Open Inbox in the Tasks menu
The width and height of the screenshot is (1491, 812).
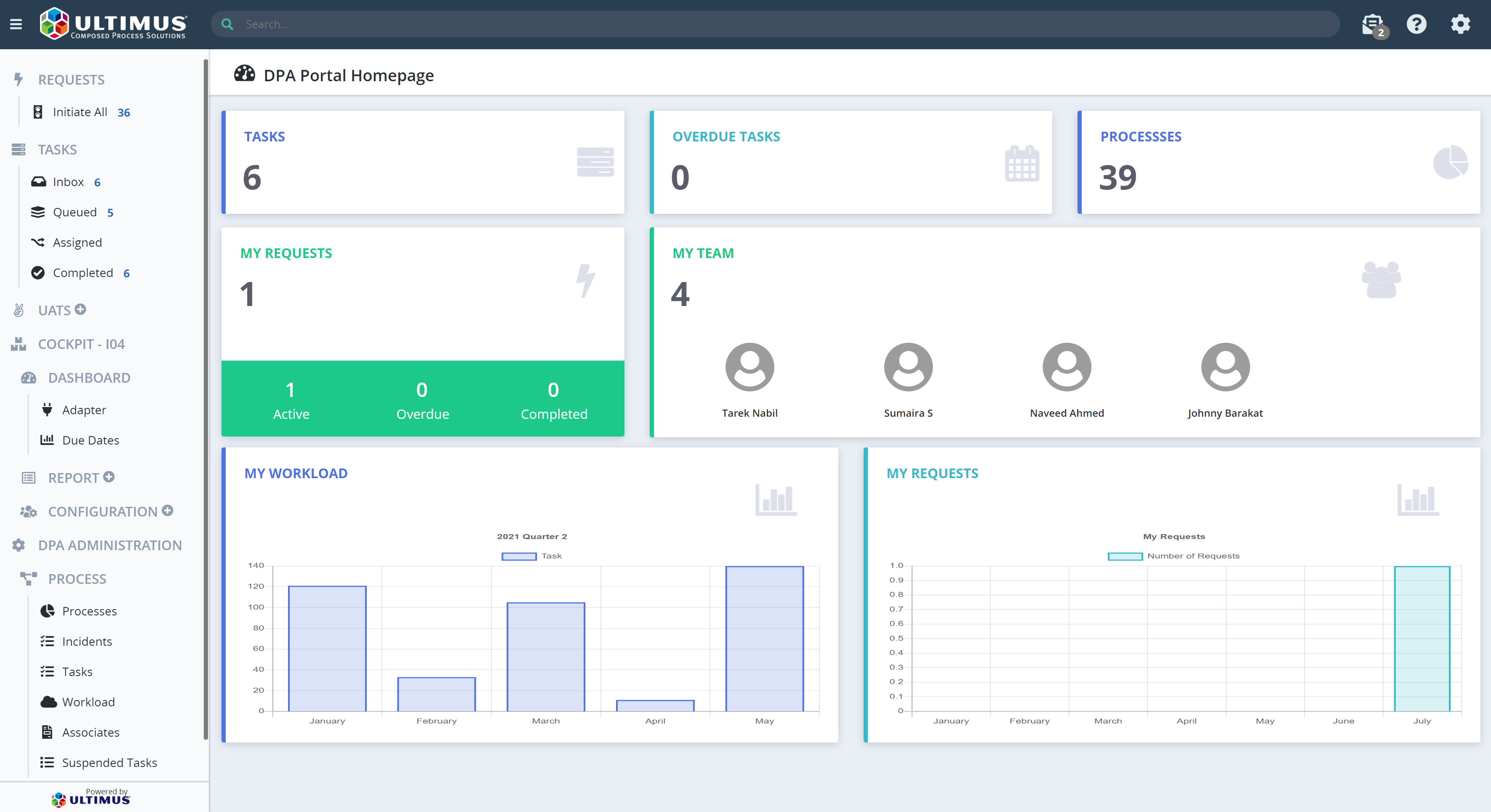tap(68, 182)
